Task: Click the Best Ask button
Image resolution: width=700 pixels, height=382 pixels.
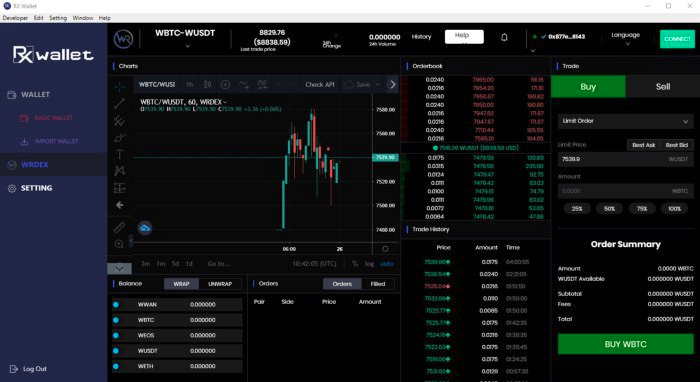Action: tap(644, 145)
